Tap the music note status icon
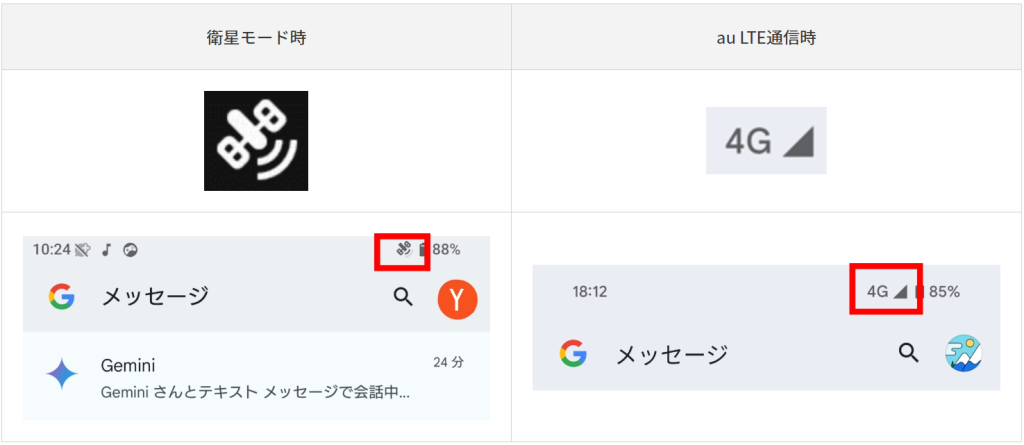1024x445 pixels. click(105, 250)
